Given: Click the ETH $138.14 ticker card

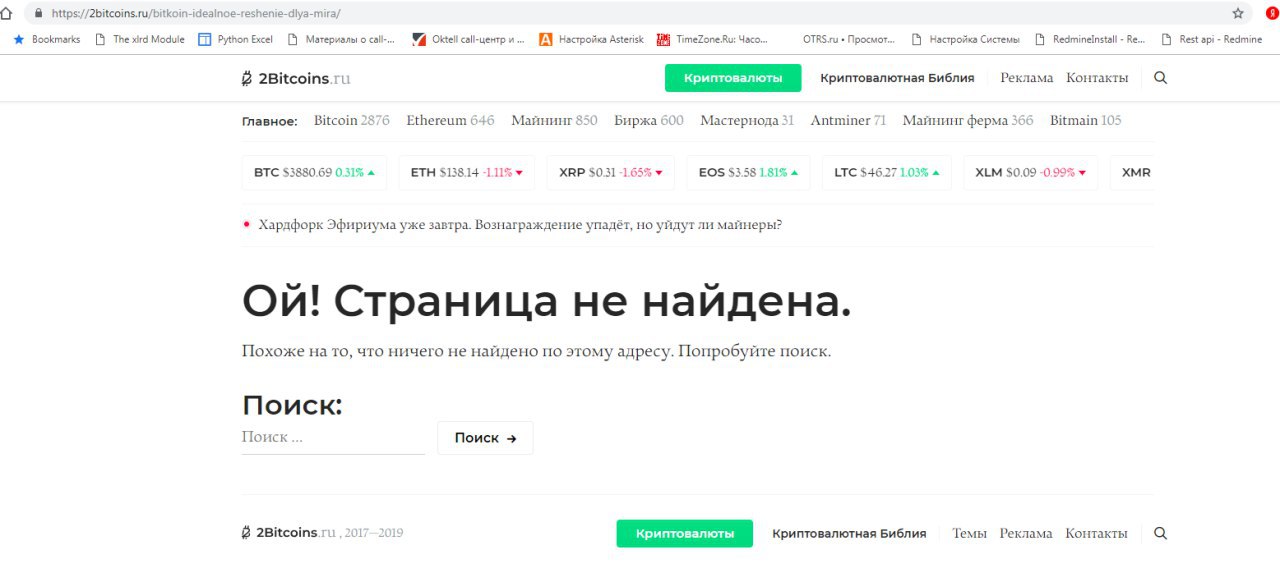Looking at the screenshot, I should [x=467, y=173].
